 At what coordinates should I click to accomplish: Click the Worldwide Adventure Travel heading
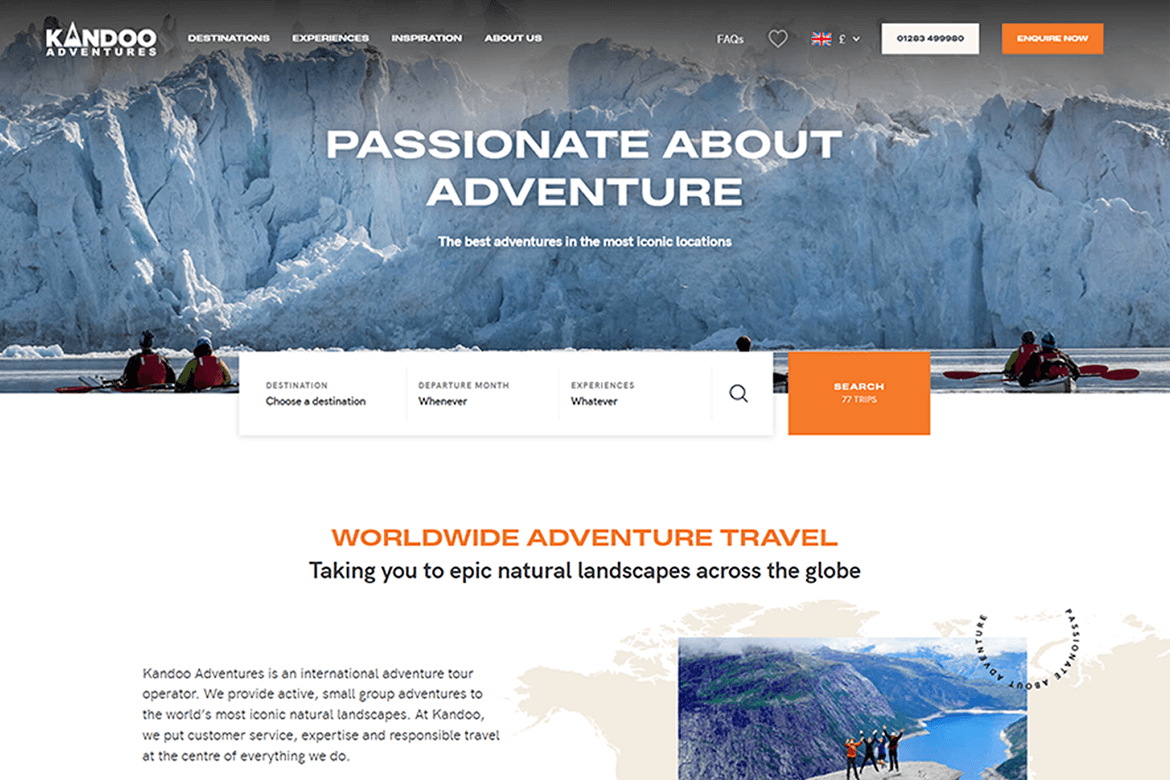[x=584, y=537]
